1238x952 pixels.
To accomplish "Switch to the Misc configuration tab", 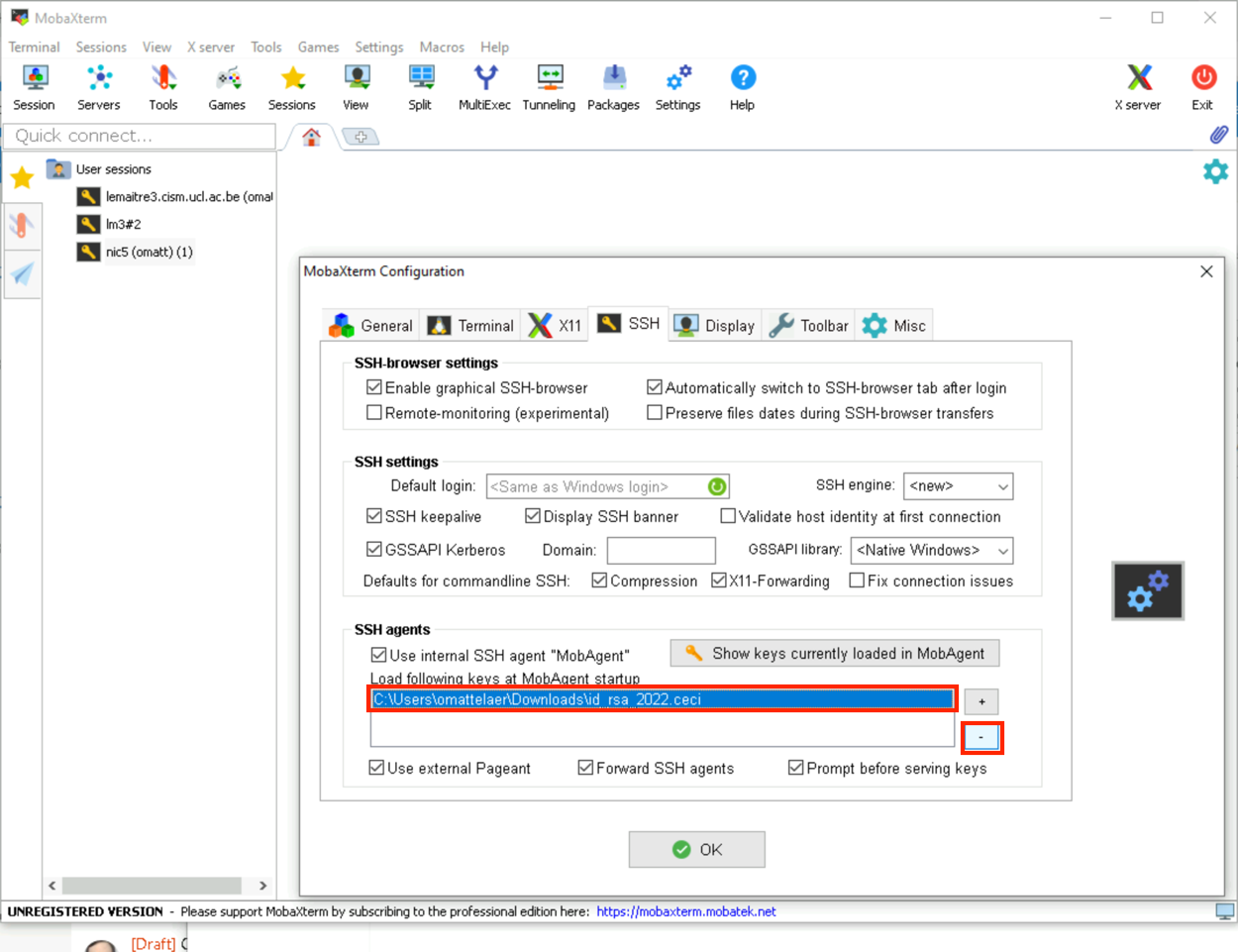I will [x=894, y=326].
